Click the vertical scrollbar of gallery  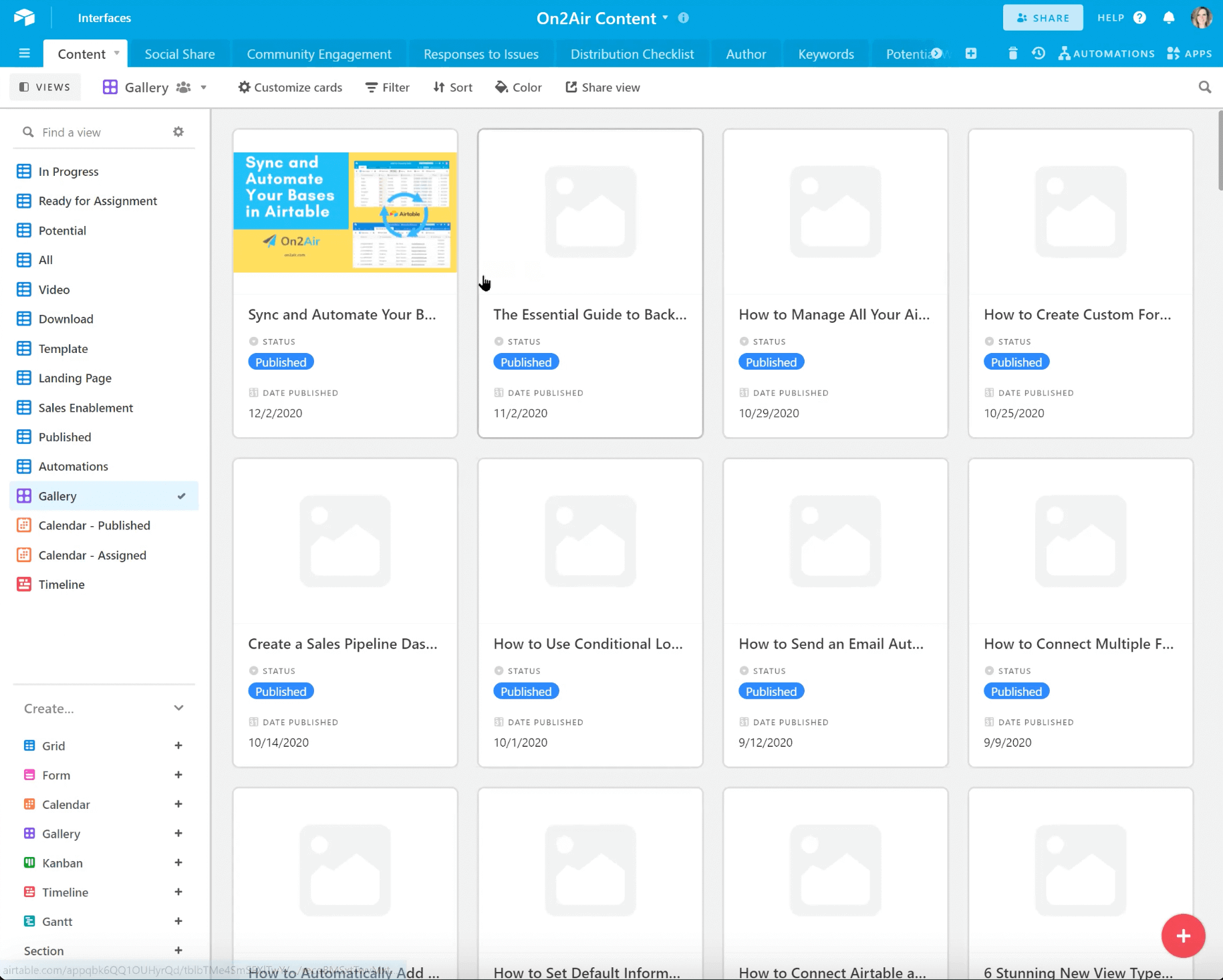pos(1220,150)
